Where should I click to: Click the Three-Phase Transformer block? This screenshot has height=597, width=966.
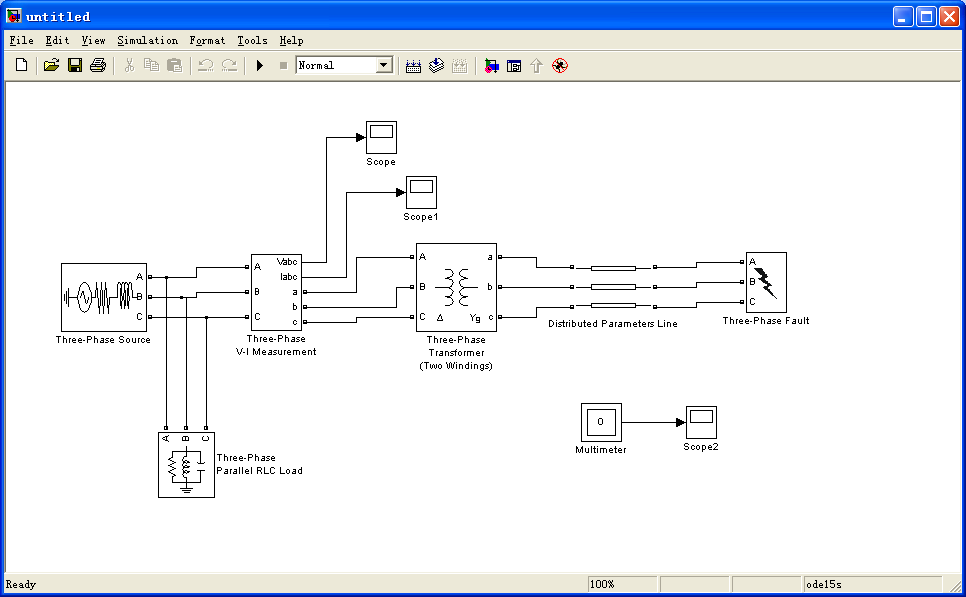[x=456, y=287]
